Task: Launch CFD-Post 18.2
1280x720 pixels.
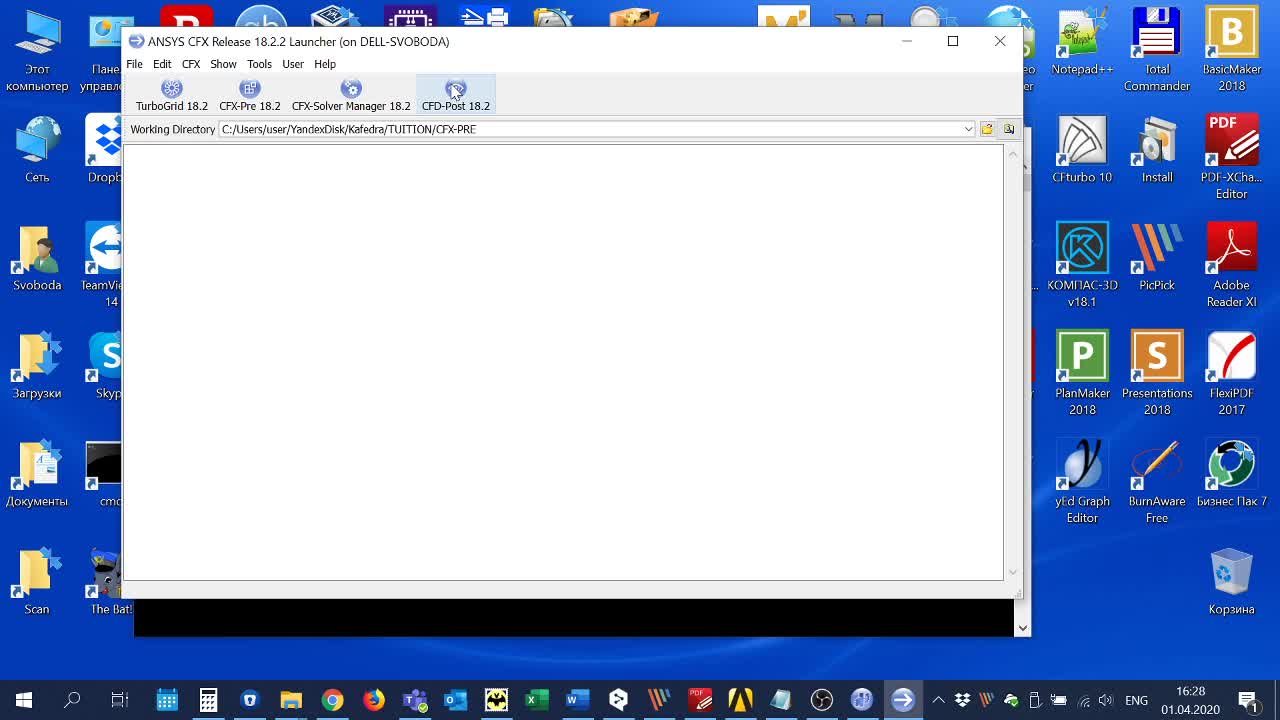Action: [456, 96]
